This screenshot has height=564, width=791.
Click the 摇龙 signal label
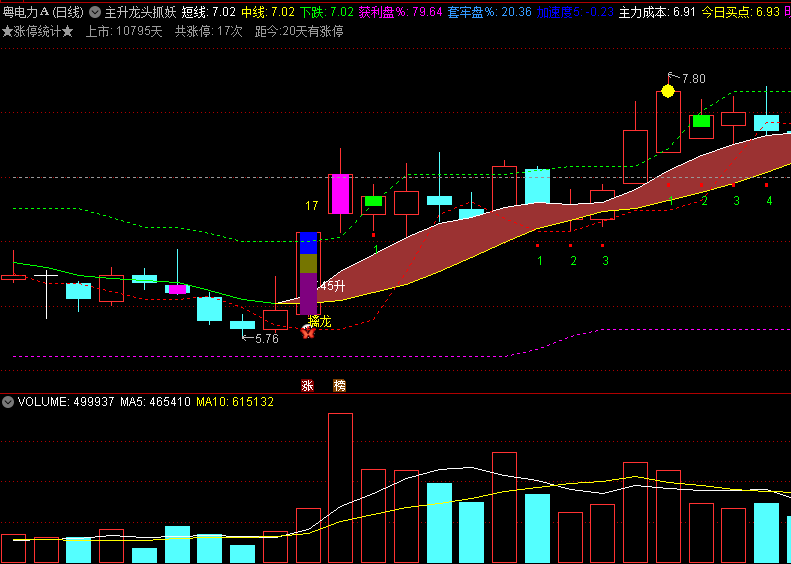point(319,321)
